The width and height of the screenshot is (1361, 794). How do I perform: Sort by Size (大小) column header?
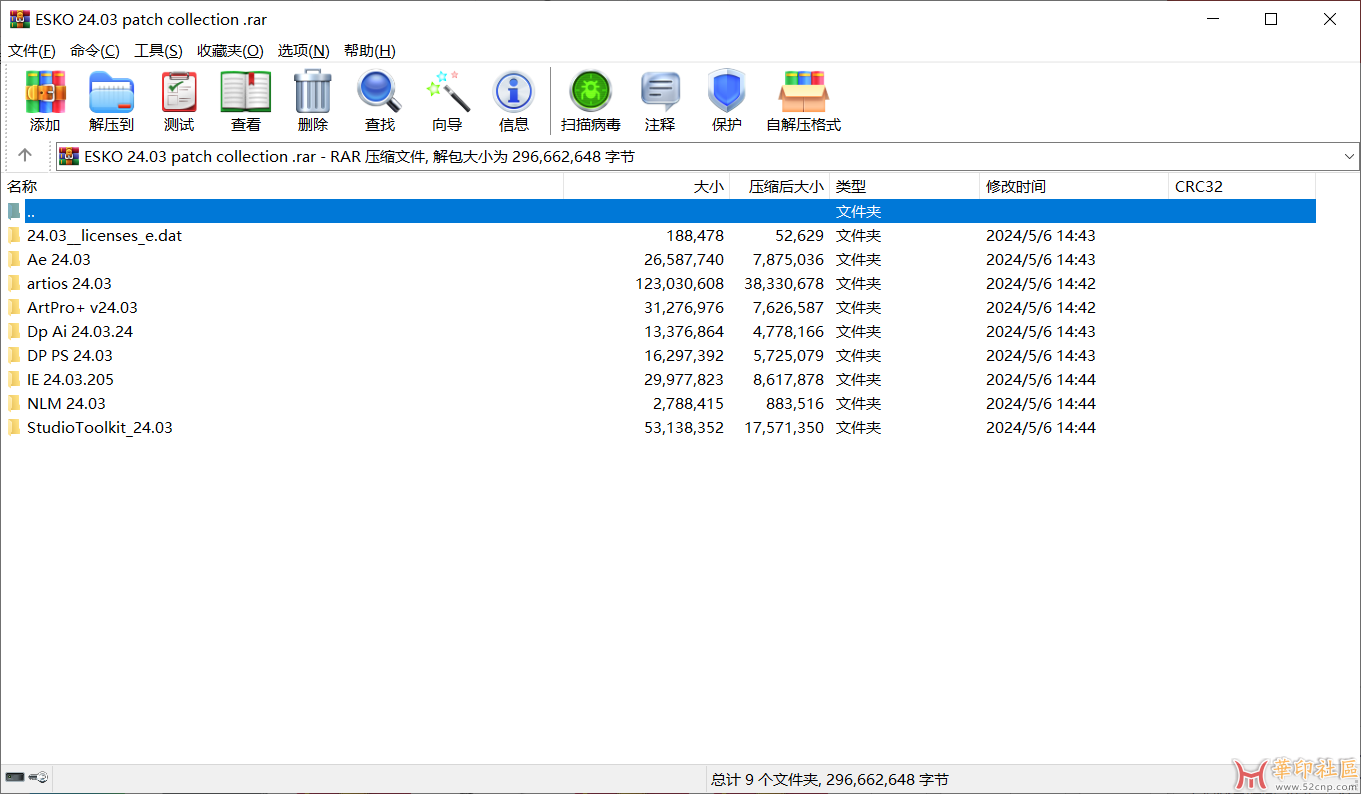647,187
